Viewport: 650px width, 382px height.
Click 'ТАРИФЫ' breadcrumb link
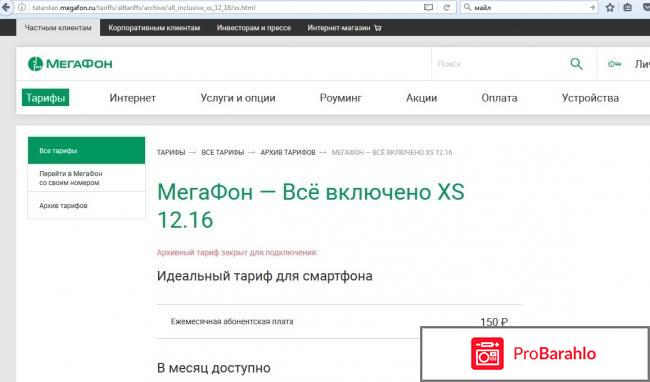tap(171, 152)
